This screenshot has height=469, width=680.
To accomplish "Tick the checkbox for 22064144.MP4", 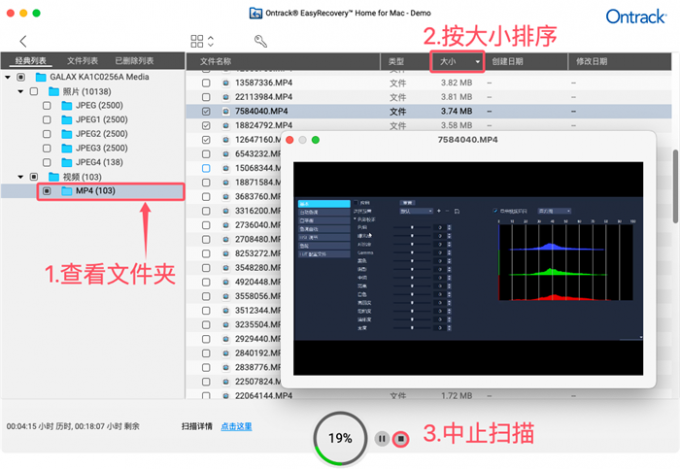I will [x=206, y=396].
